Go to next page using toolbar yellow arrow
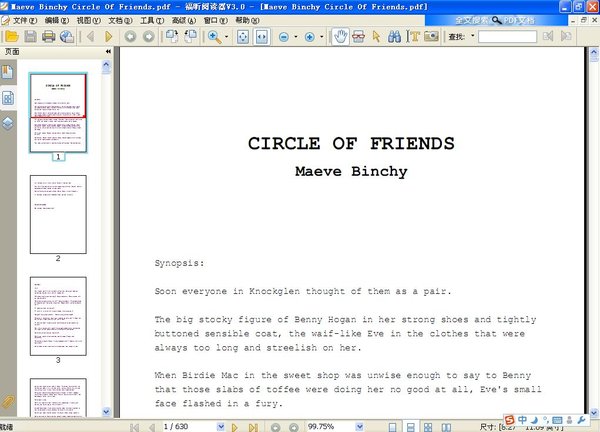600x432 pixels. (x=109, y=36)
